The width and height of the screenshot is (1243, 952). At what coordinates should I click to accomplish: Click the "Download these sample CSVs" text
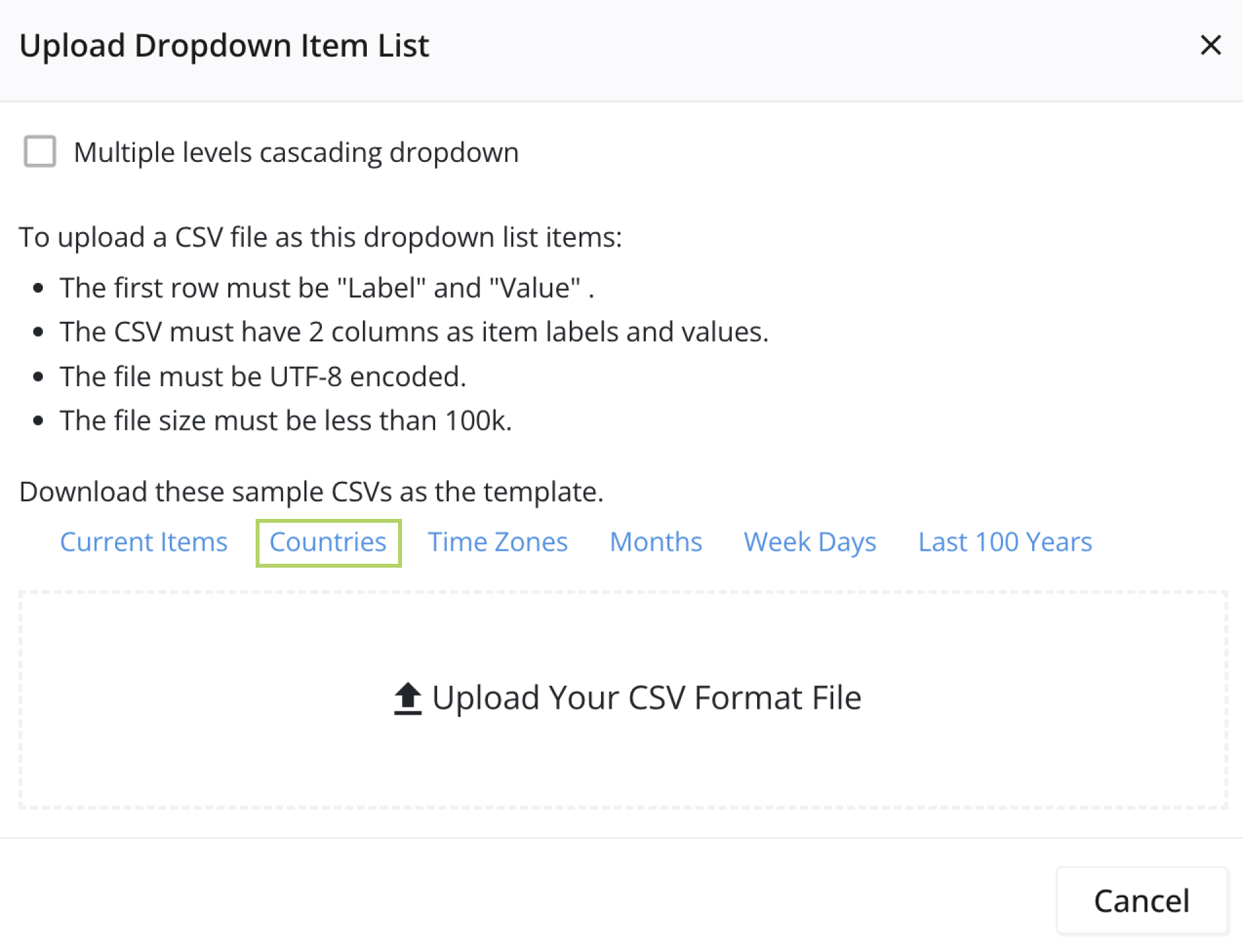pyautogui.click(x=311, y=492)
